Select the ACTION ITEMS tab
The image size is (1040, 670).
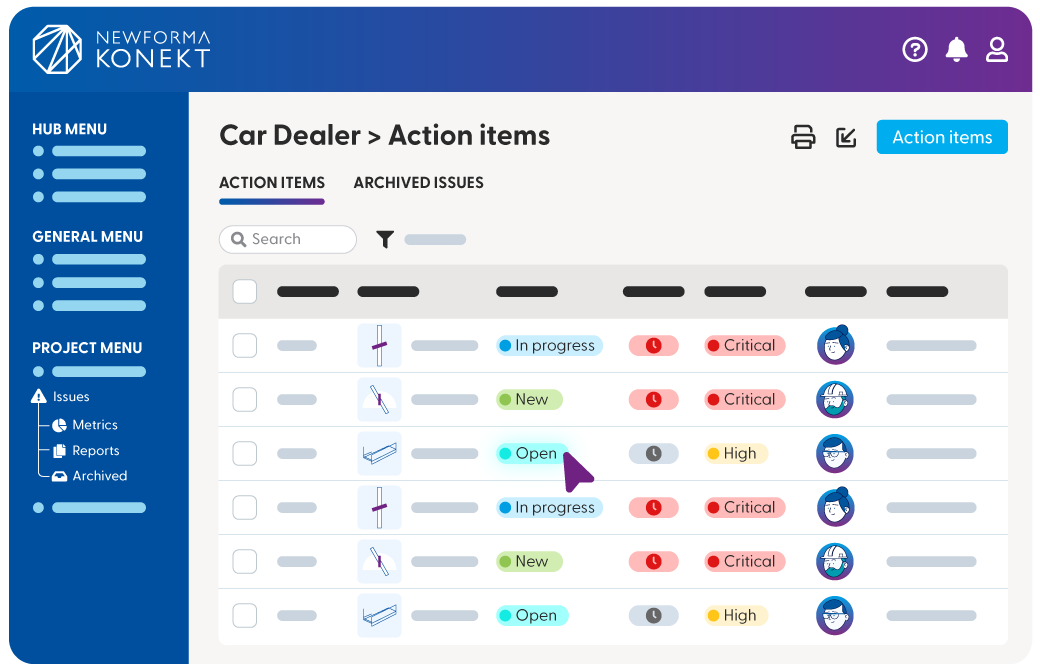click(x=271, y=183)
